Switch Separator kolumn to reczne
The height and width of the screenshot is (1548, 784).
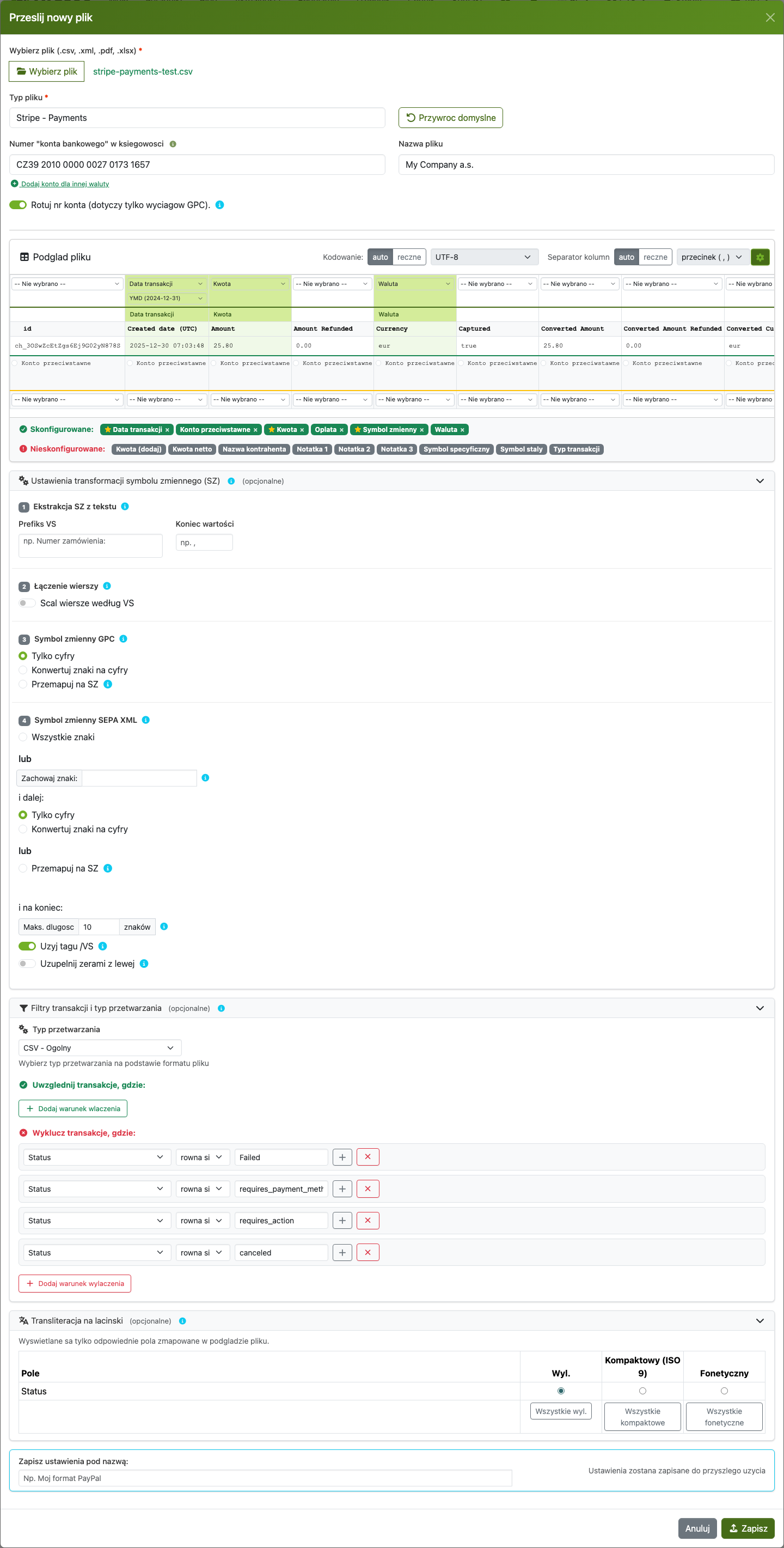pyautogui.click(x=656, y=257)
